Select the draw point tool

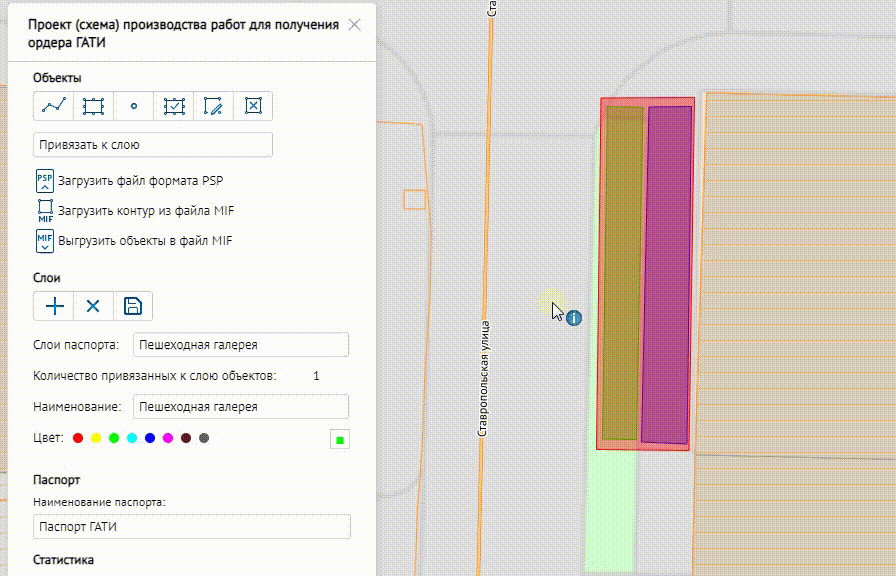[x=134, y=106]
